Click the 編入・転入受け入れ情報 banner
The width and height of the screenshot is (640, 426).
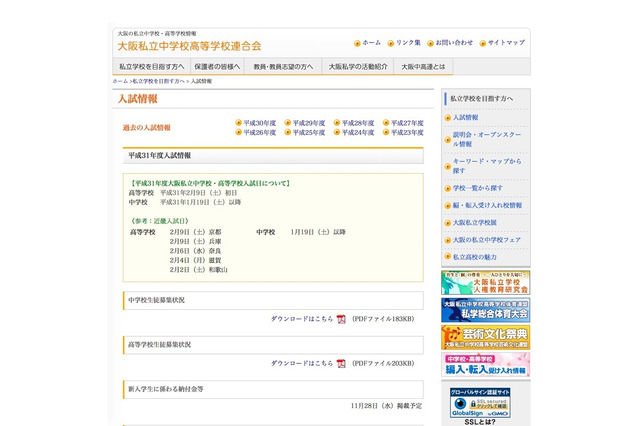pos(485,364)
